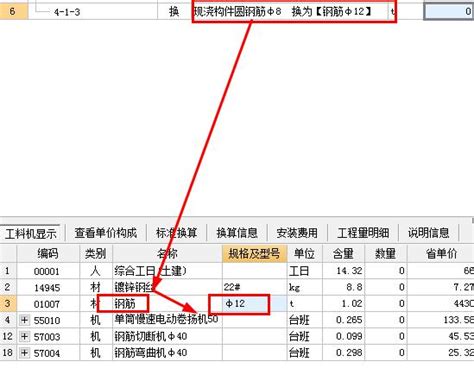This screenshot has width=474, height=374.
Task: Open the 换算信息 tab
Action: coord(237,233)
